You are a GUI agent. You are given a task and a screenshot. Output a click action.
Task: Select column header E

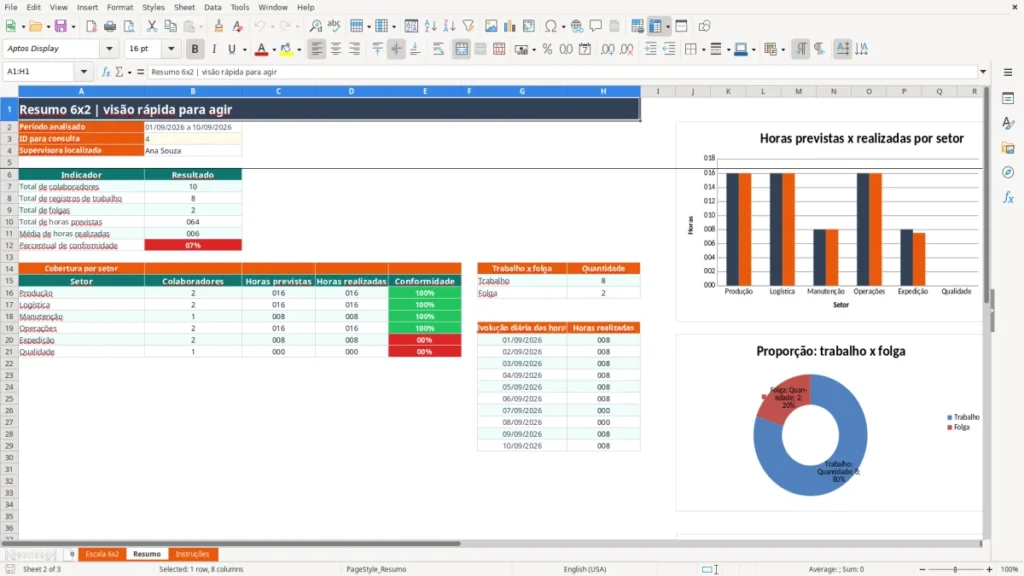(424, 91)
